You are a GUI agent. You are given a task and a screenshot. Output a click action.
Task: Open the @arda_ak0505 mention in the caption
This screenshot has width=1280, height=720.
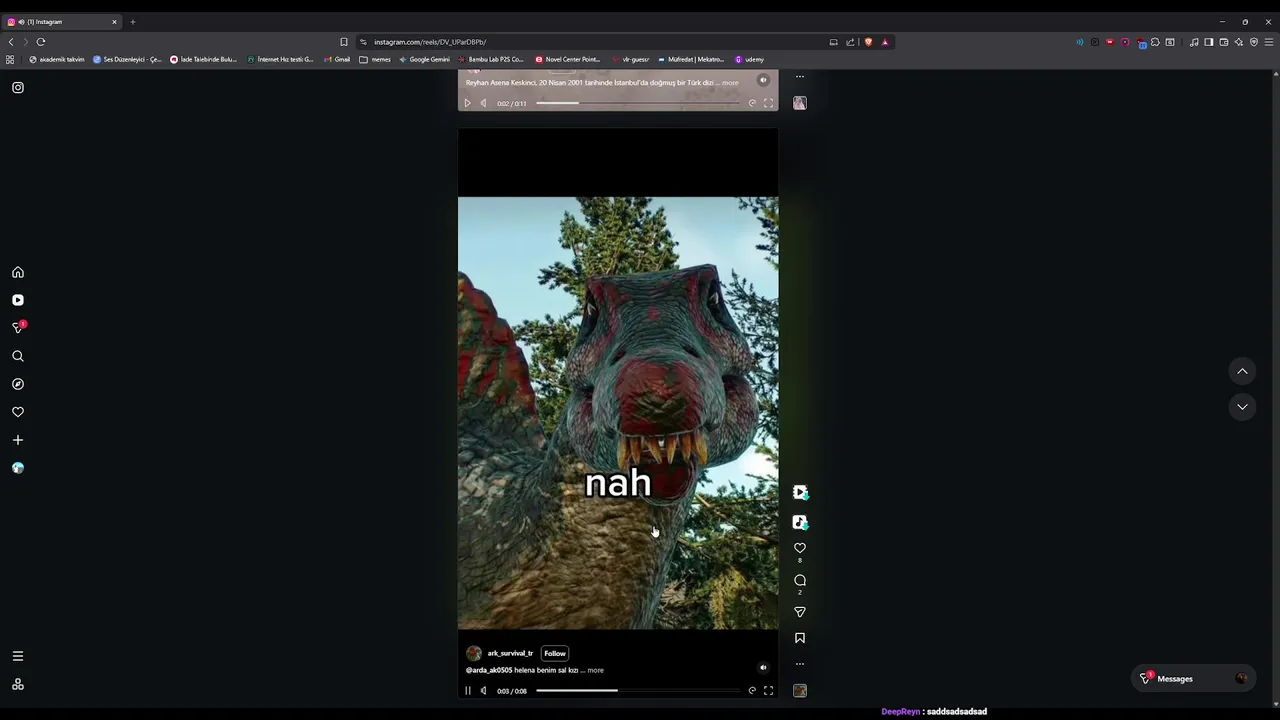[489, 670]
